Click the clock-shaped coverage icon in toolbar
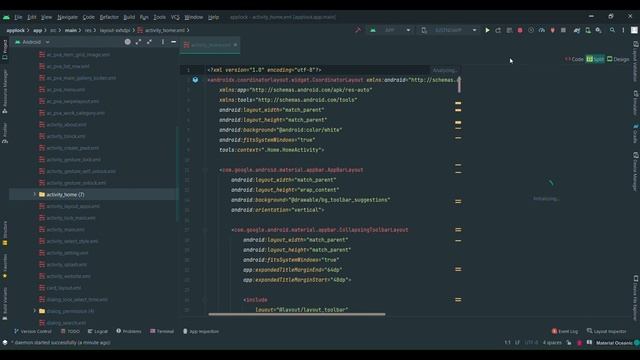 [531, 30]
